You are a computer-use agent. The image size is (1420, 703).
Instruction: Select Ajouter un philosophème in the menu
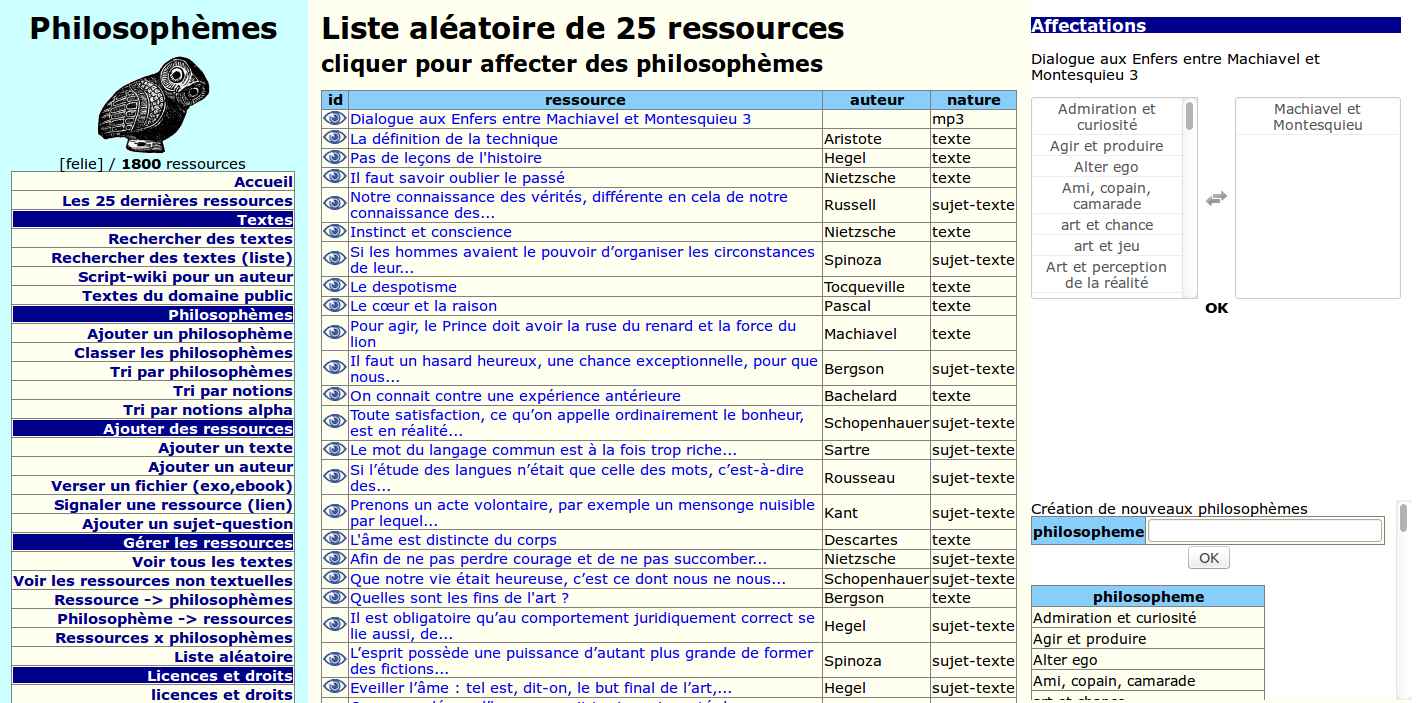[190, 334]
